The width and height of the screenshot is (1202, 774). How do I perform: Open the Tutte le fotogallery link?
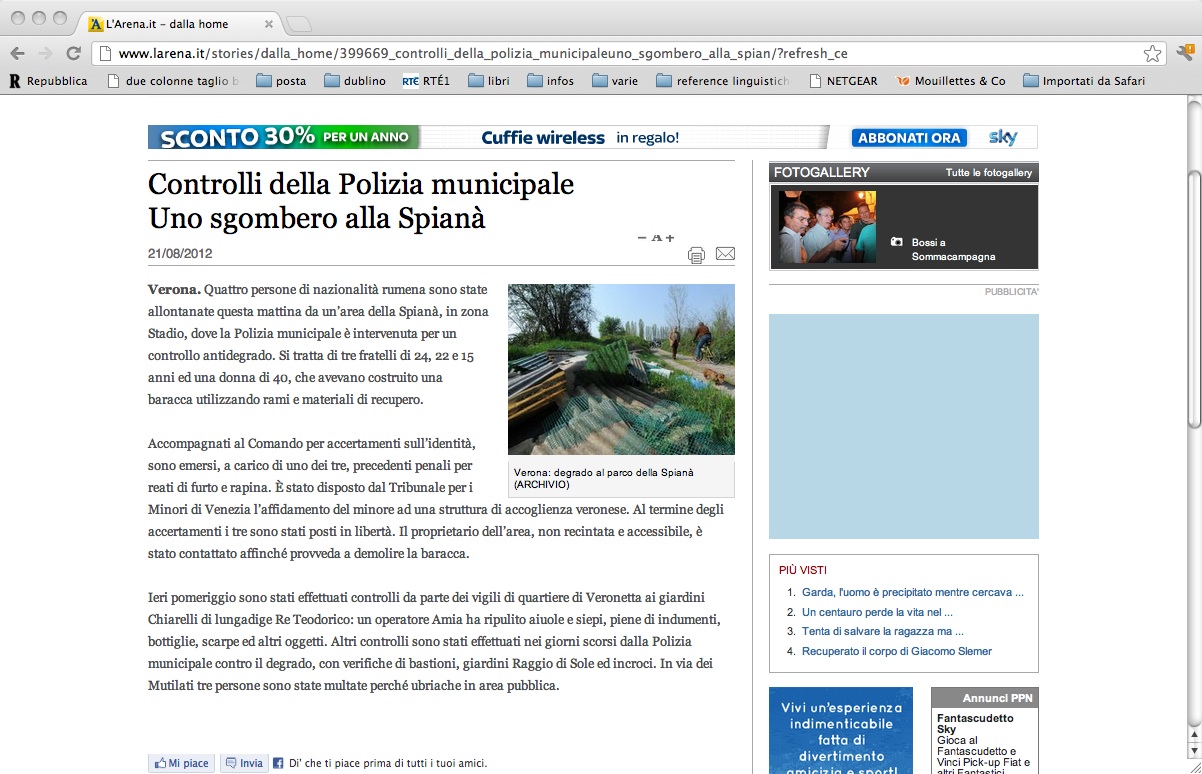pos(988,173)
